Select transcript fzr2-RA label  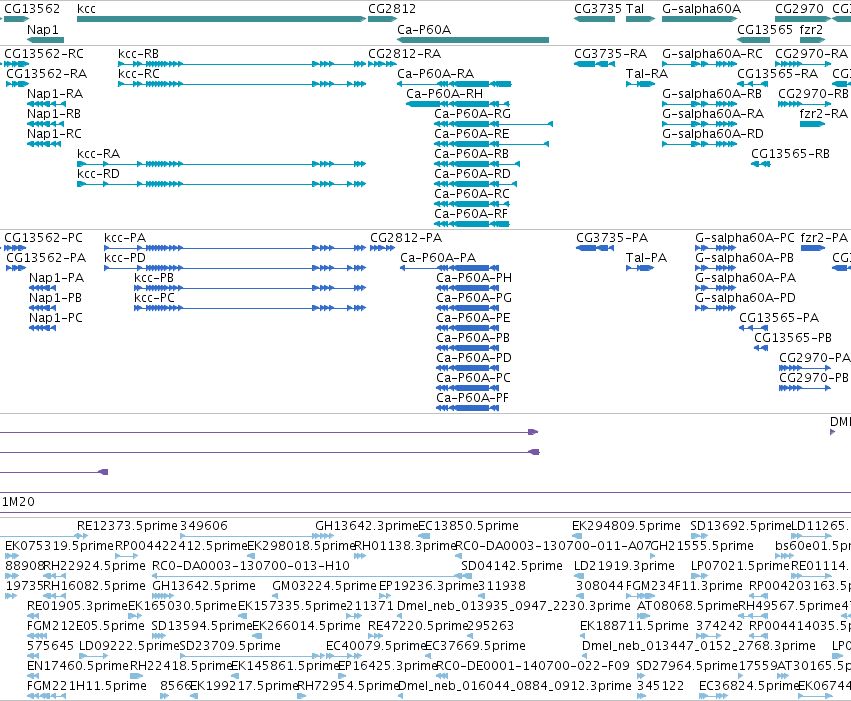tap(823, 114)
